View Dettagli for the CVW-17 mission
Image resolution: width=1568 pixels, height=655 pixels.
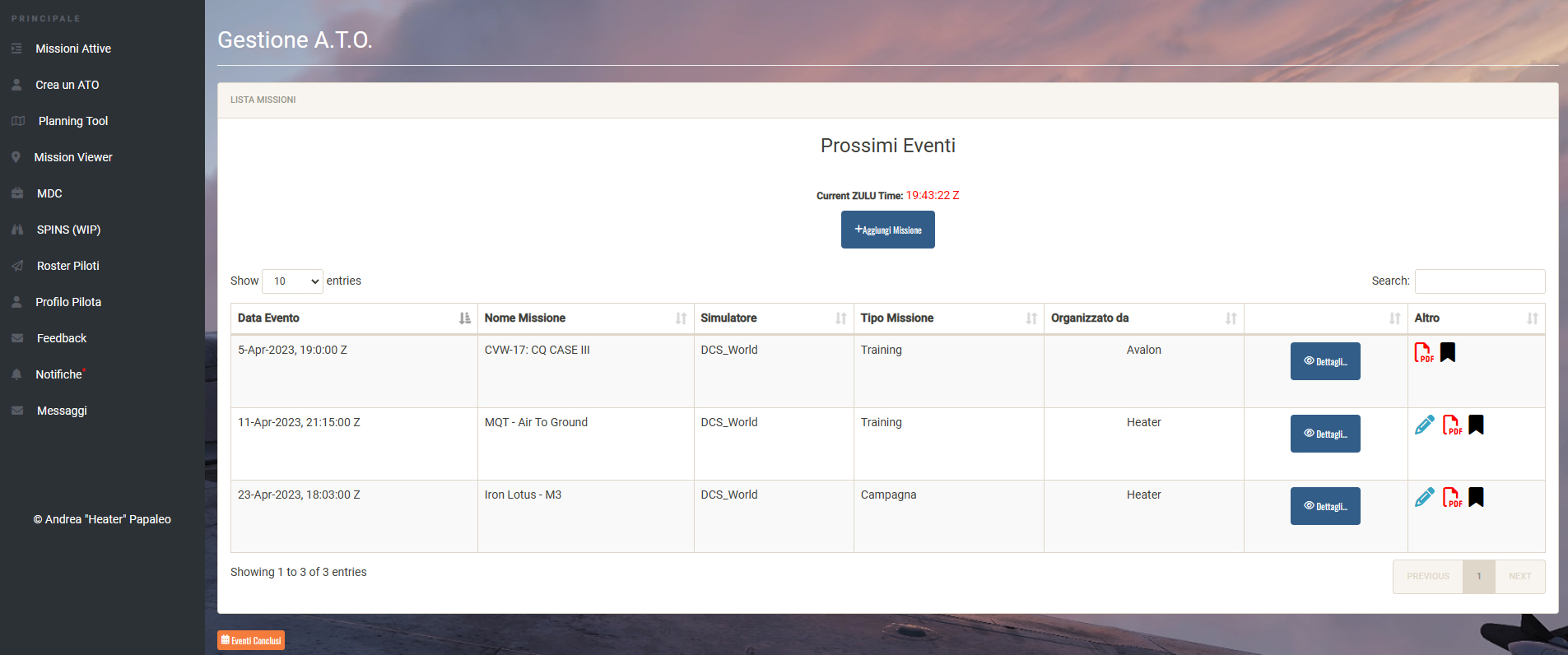[x=1324, y=361]
